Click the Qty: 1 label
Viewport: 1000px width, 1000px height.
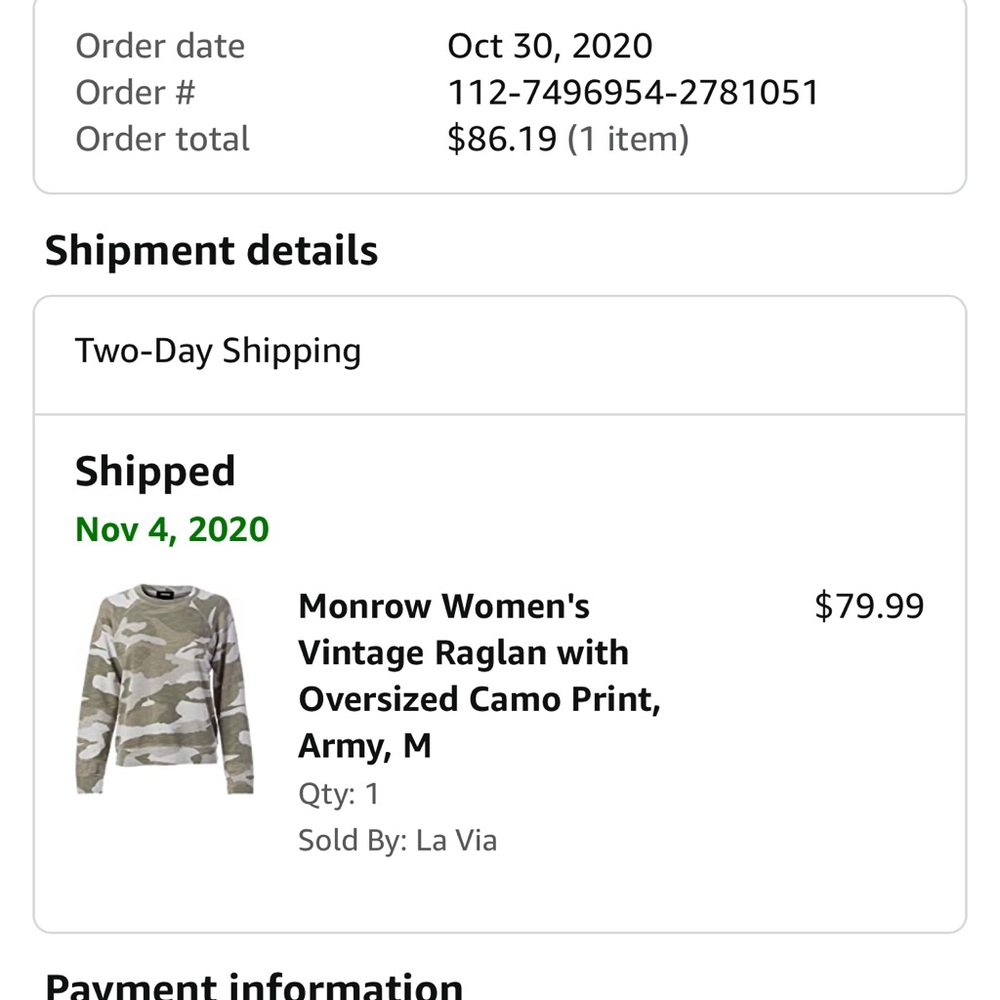338,793
